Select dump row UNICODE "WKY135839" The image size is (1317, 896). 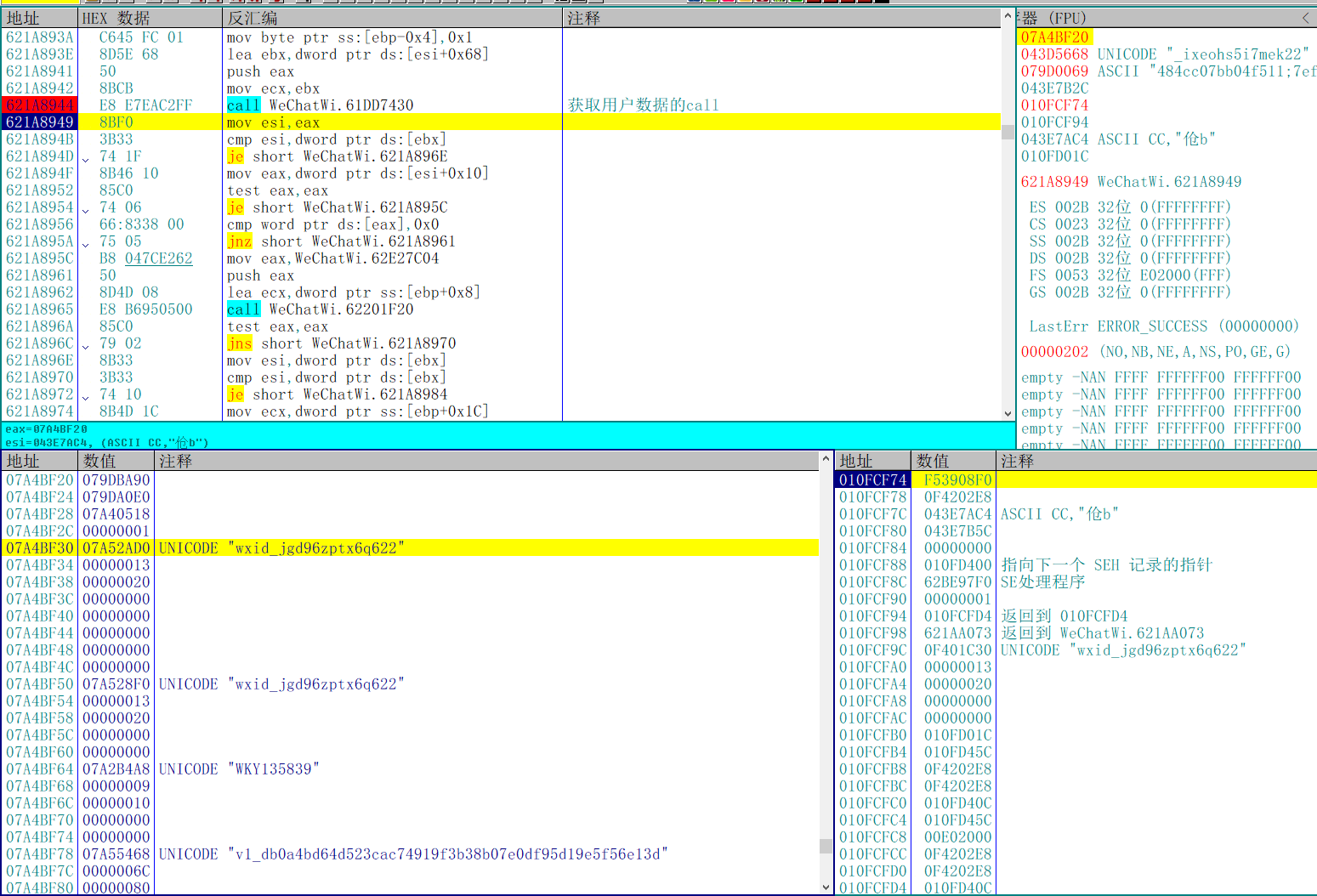[239, 769]
